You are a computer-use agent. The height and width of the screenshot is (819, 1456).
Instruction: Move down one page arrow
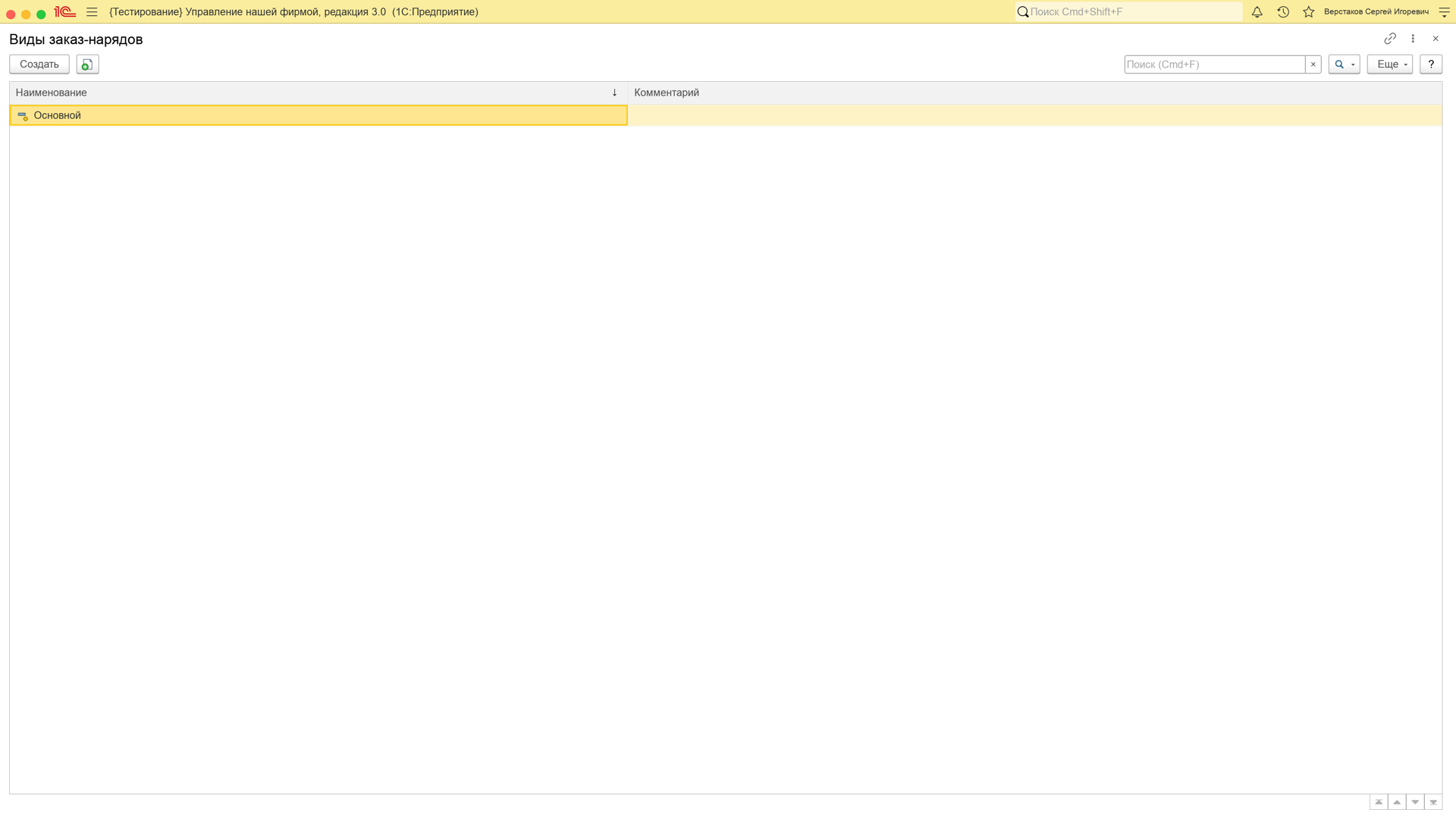tap(1415, 802)
